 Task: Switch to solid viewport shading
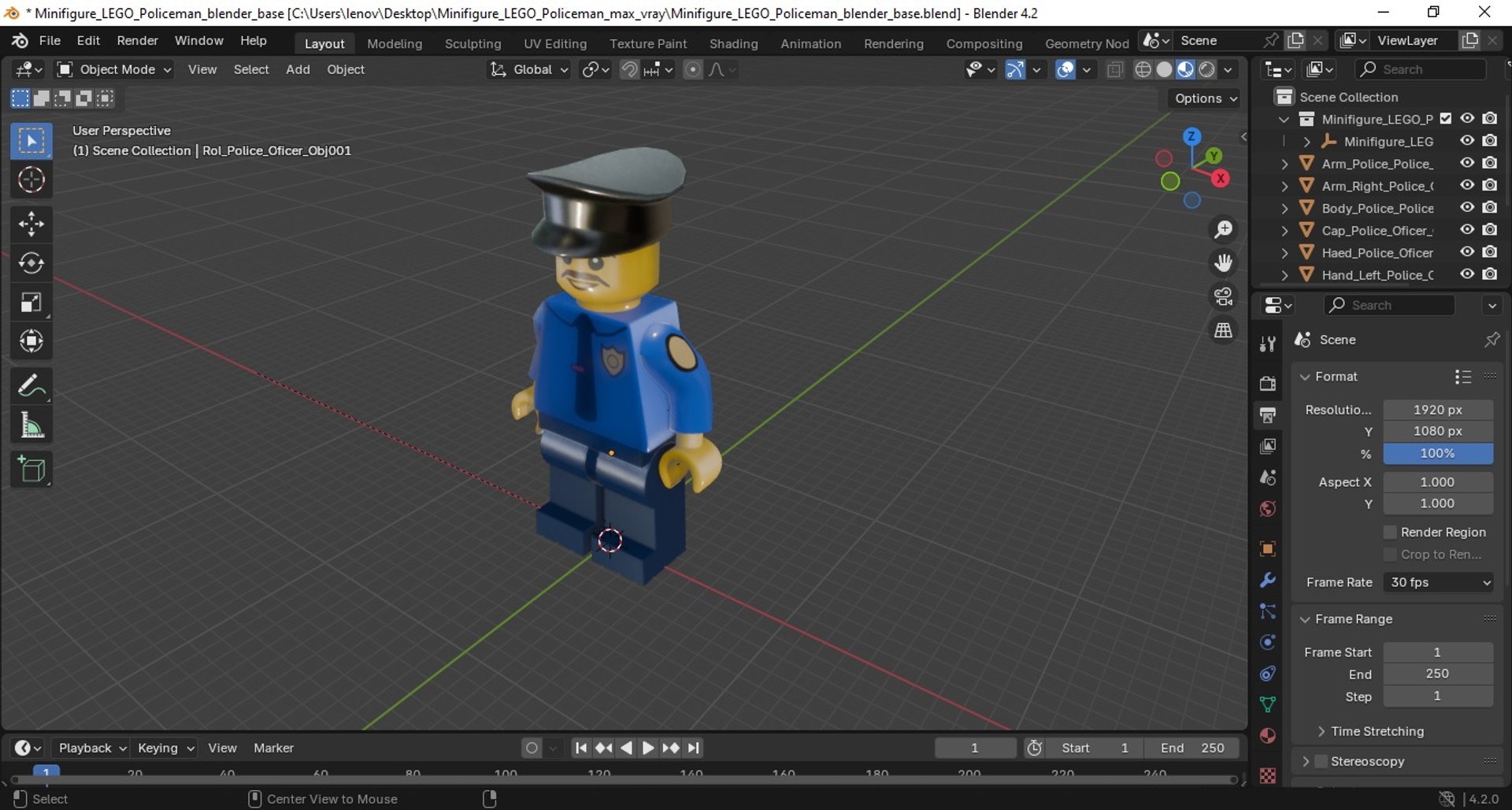(1165, 69)
